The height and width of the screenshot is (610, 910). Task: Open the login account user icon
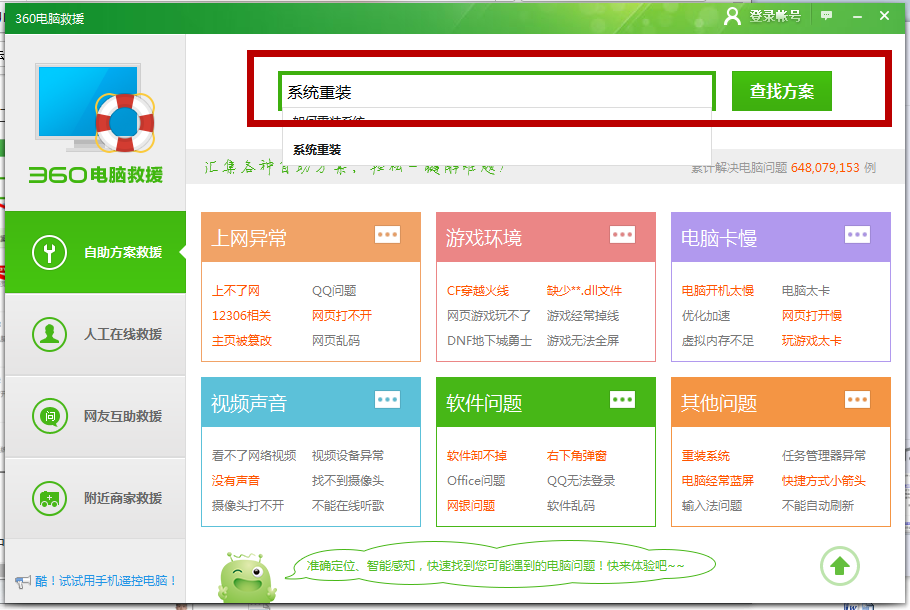732,16
